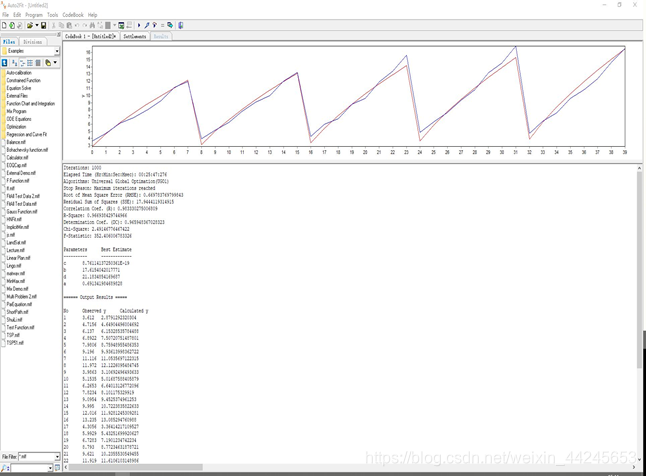This screenshot has height=476, width=646.
Task: Select the Linear Plan file
Action: point(18,258)
